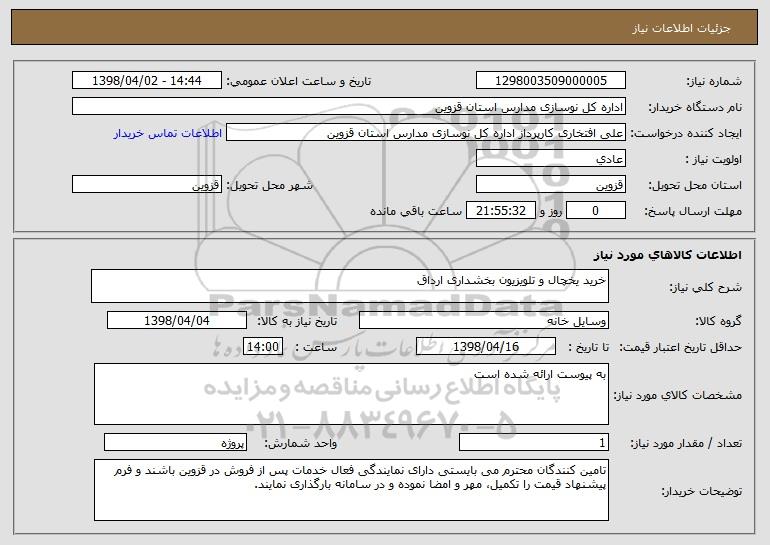Click the گروه کالا field وسایل خانه
The image size is (770, 545).
[x=484, y=320]
